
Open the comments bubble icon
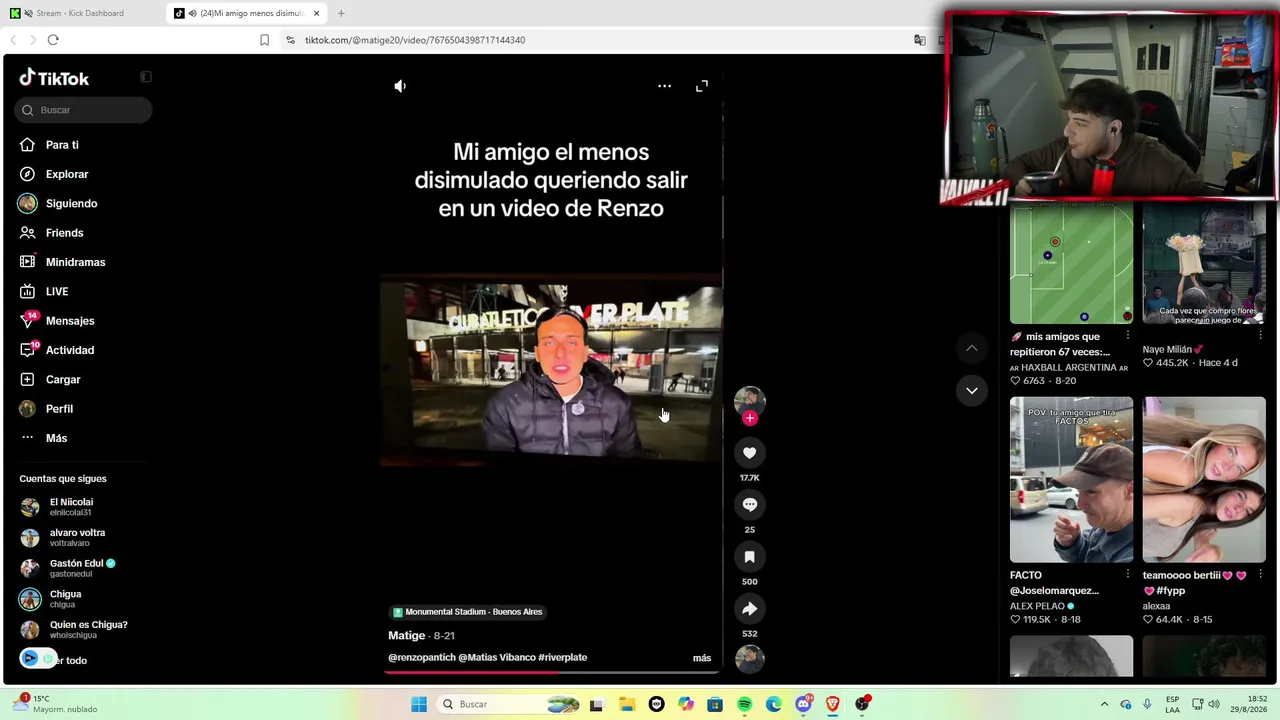tap(749, 505)
